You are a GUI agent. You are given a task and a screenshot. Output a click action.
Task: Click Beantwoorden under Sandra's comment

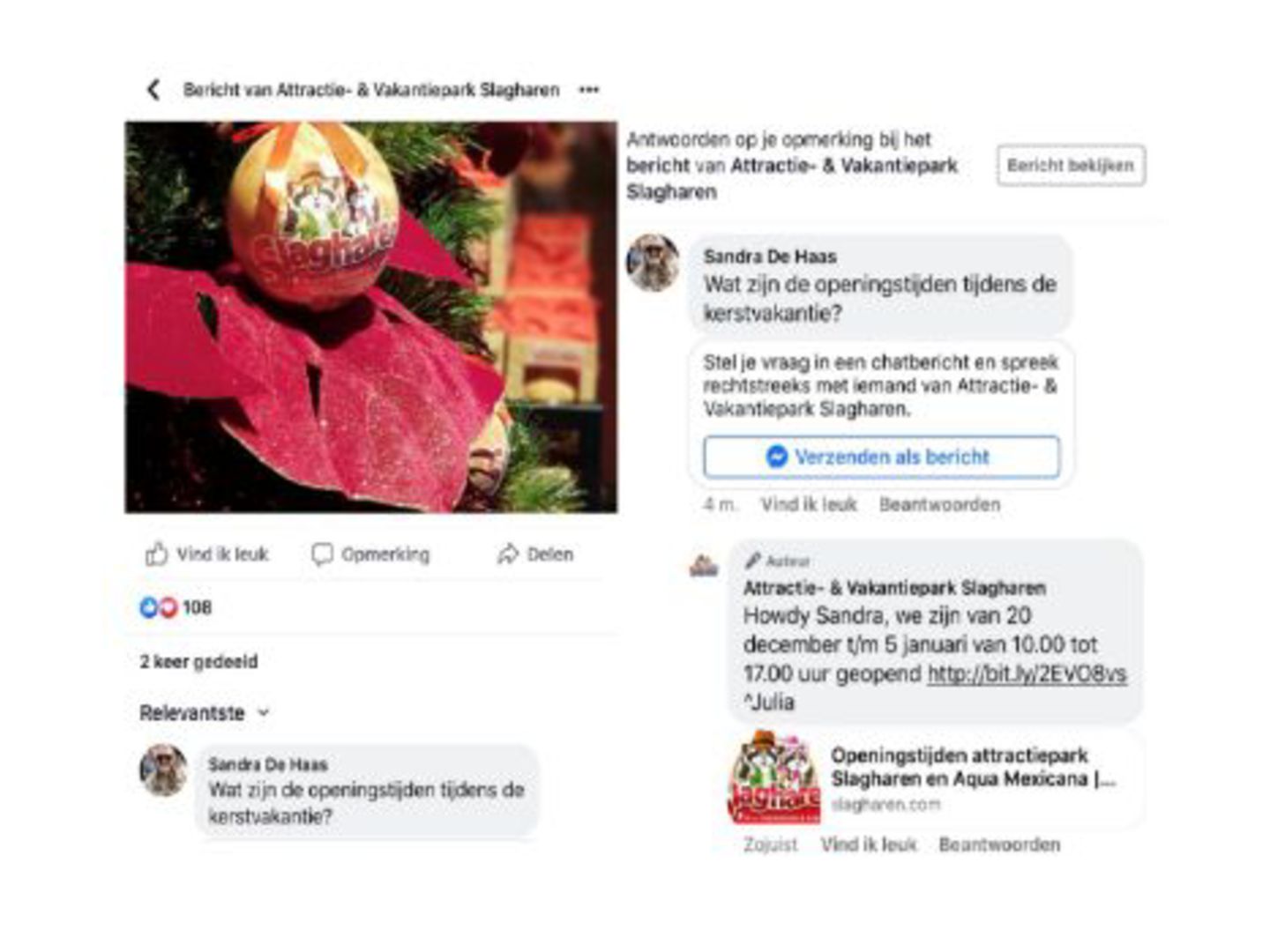[x=939, y=504]
